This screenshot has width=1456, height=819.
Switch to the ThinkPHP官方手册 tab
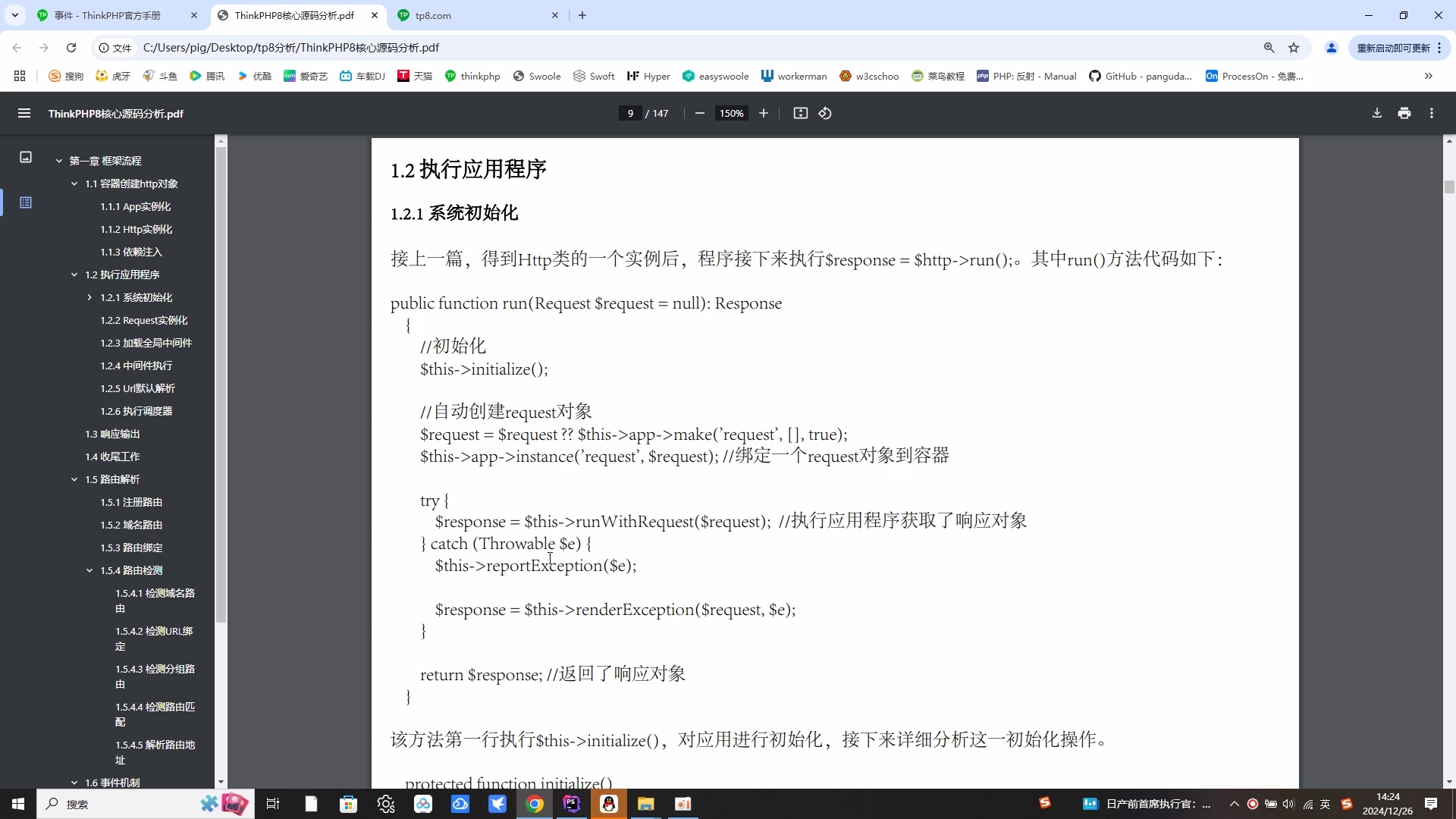pyautogui.click(x=117, y=15)
